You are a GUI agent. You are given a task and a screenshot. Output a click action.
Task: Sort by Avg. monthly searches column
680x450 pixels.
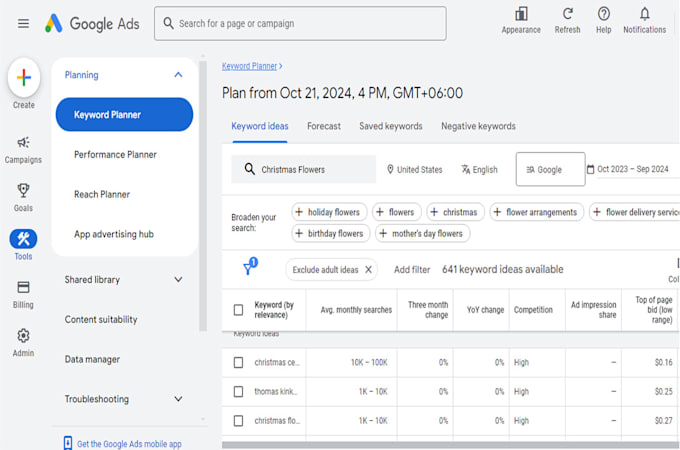356,310
